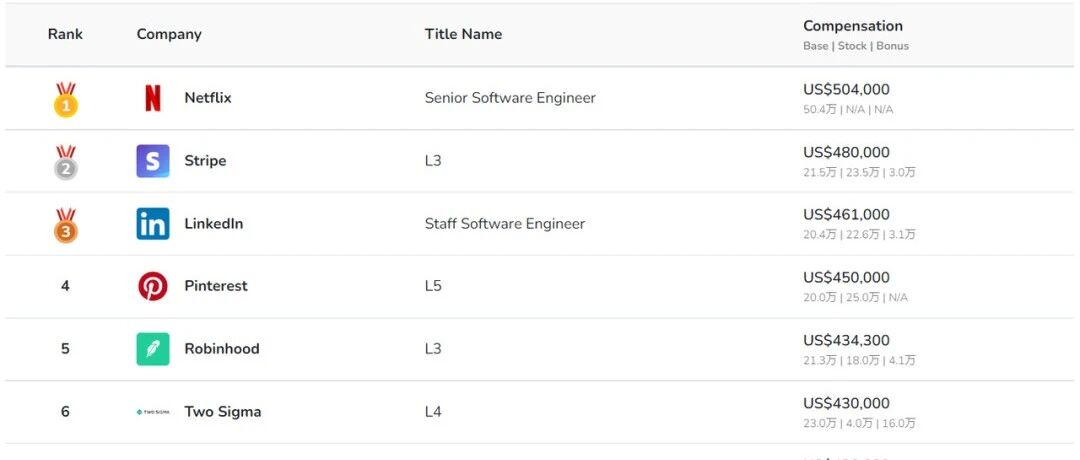Click the silver second-place medal icon

(65, 162)
